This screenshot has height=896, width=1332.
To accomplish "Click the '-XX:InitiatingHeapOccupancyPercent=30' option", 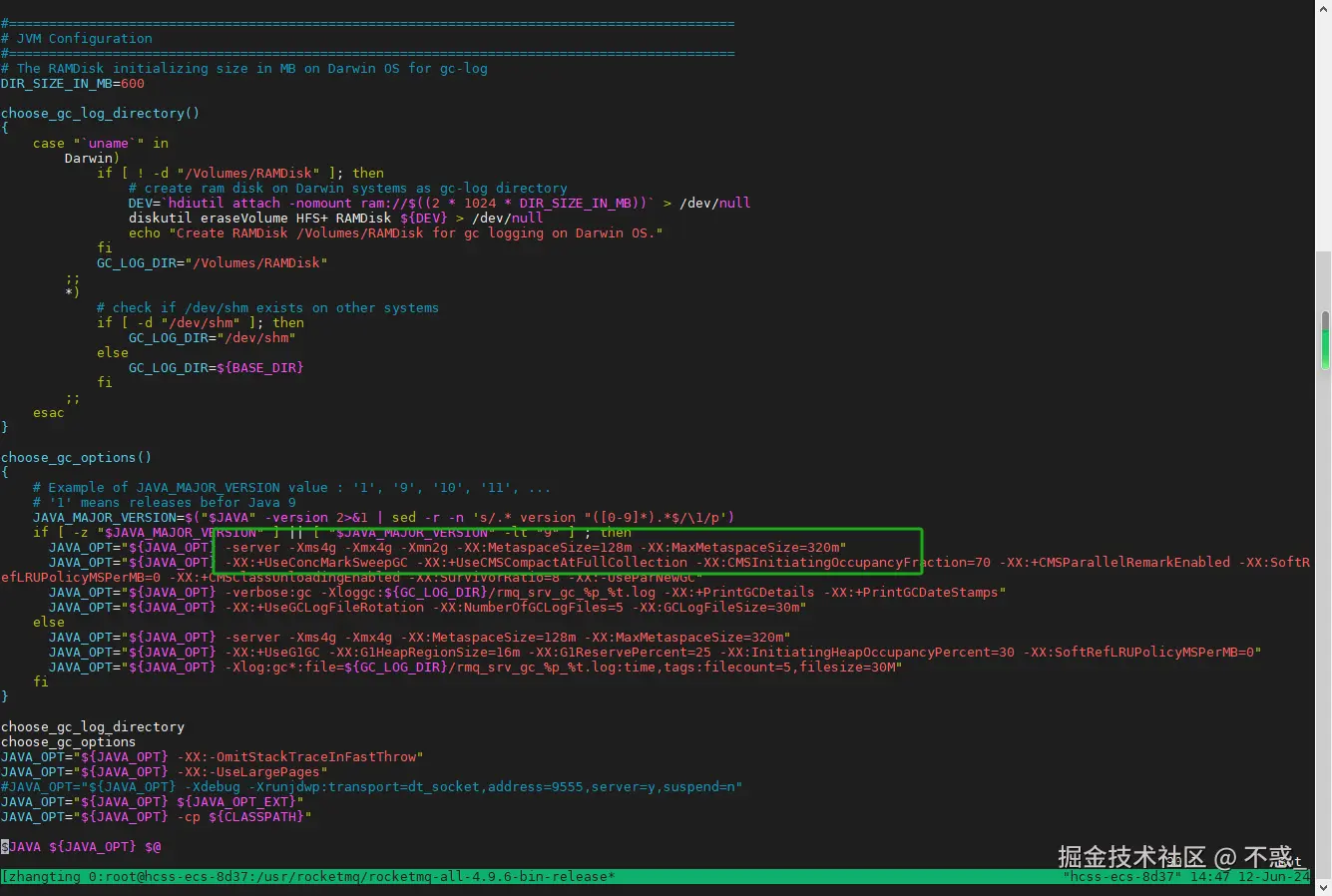I will coord(867,652).
